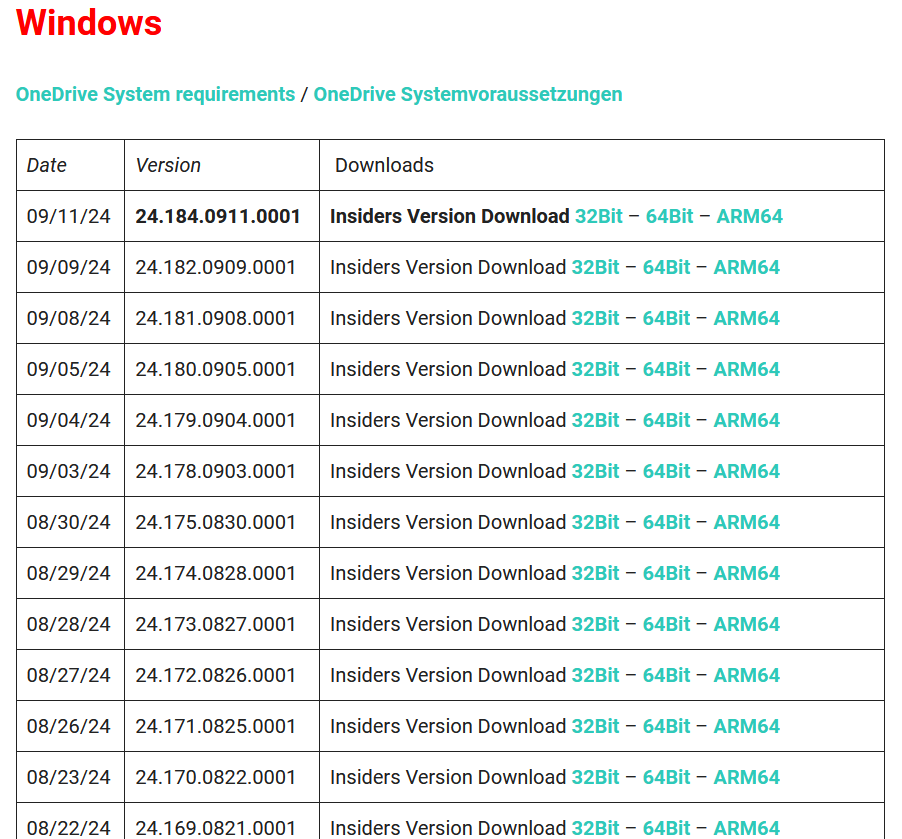Download ARM64 for version 24.182.0909.0001

pyautogui.click(x=747, y=268)
